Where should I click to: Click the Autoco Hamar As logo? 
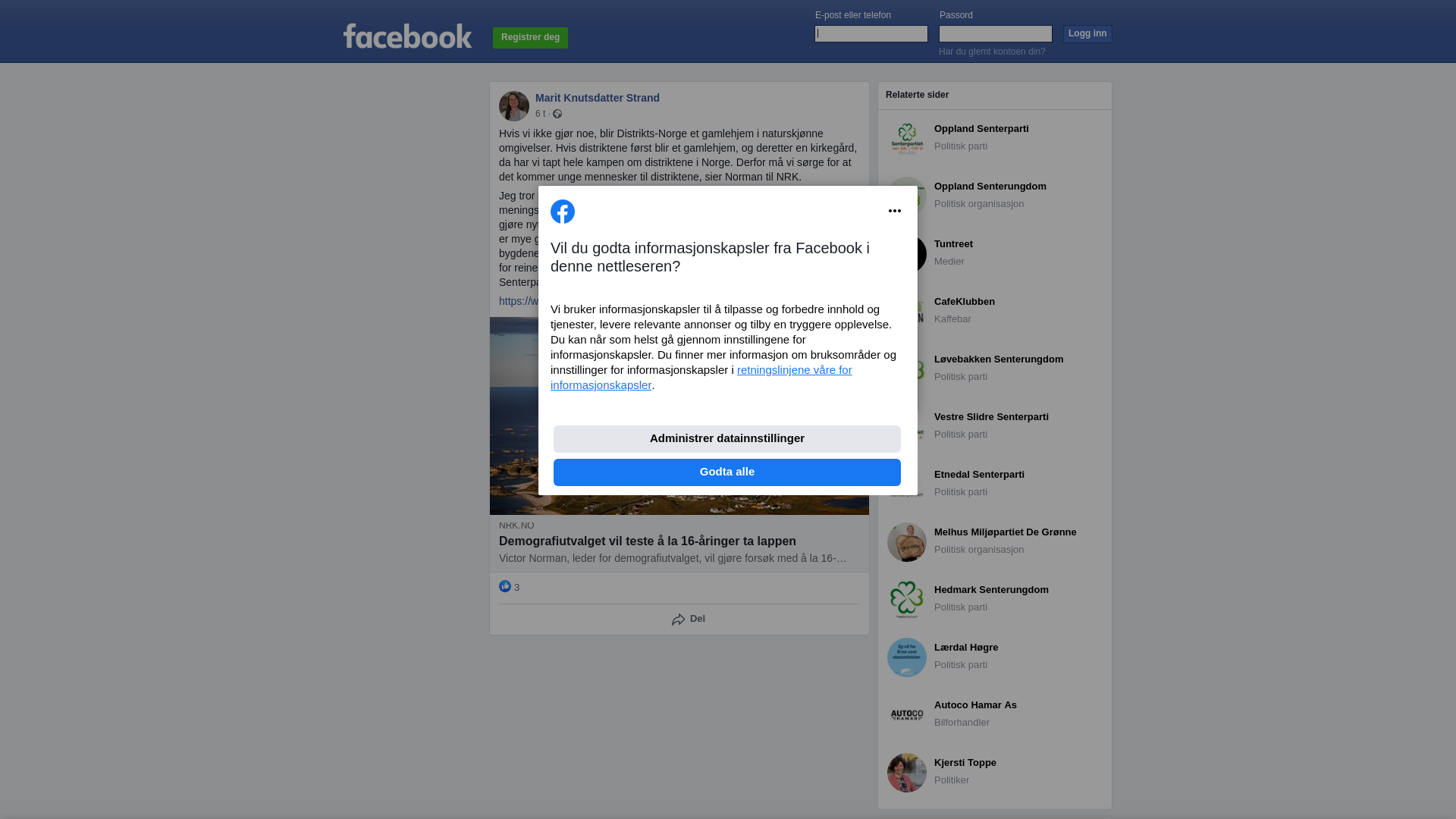(x=907, y=715)
